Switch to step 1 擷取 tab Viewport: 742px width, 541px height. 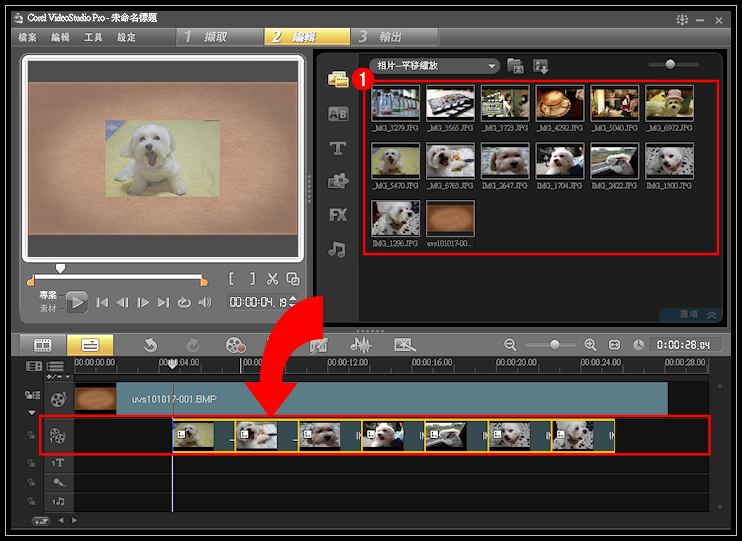[219, 37]
